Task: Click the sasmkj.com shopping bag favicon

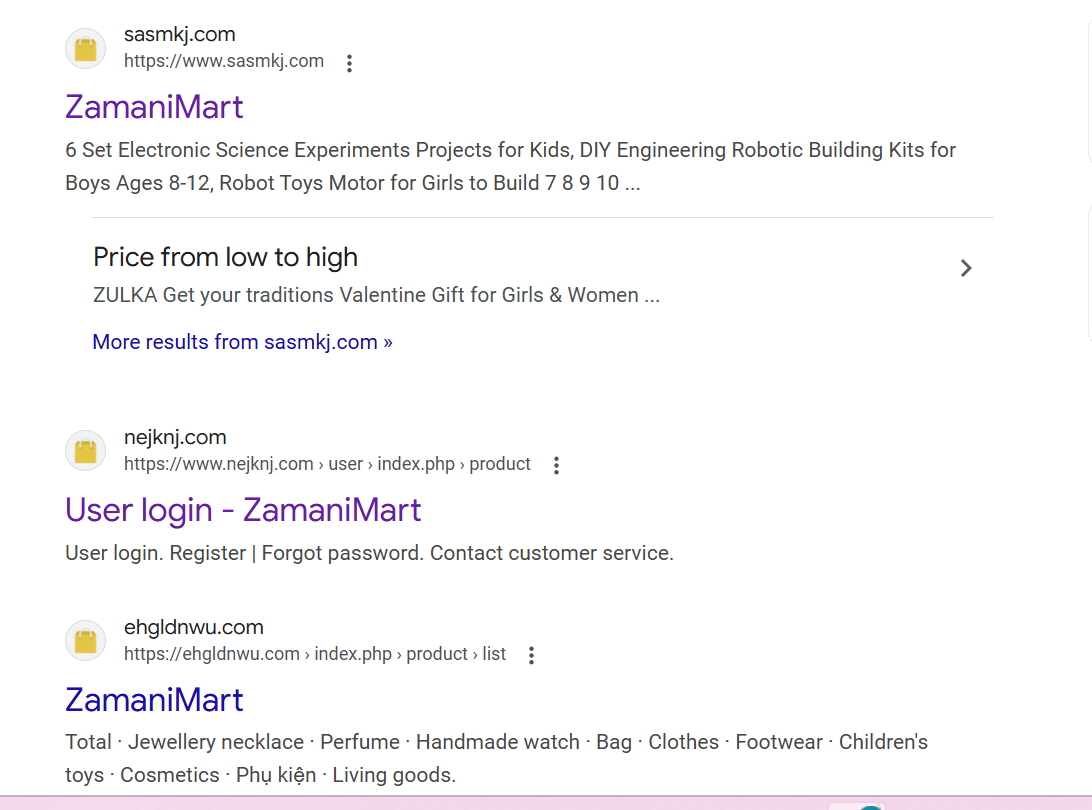Action: 86,48
